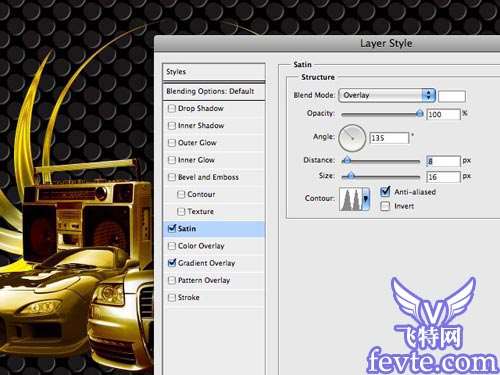
Task: Click the Angle dial control
Action: click(x=352, y=138)
